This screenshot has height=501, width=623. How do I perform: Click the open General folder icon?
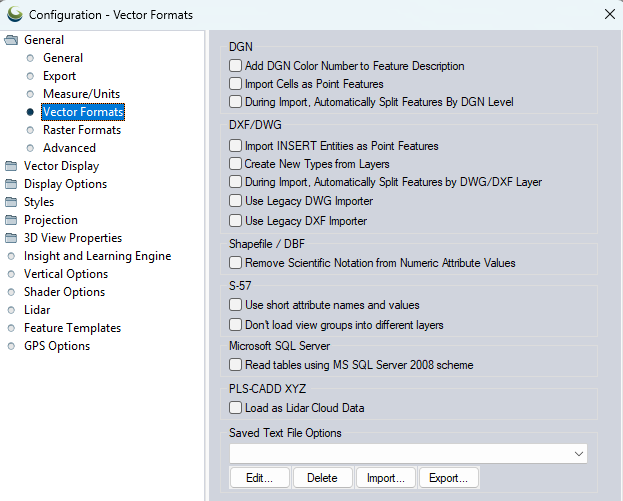point(11,41)
